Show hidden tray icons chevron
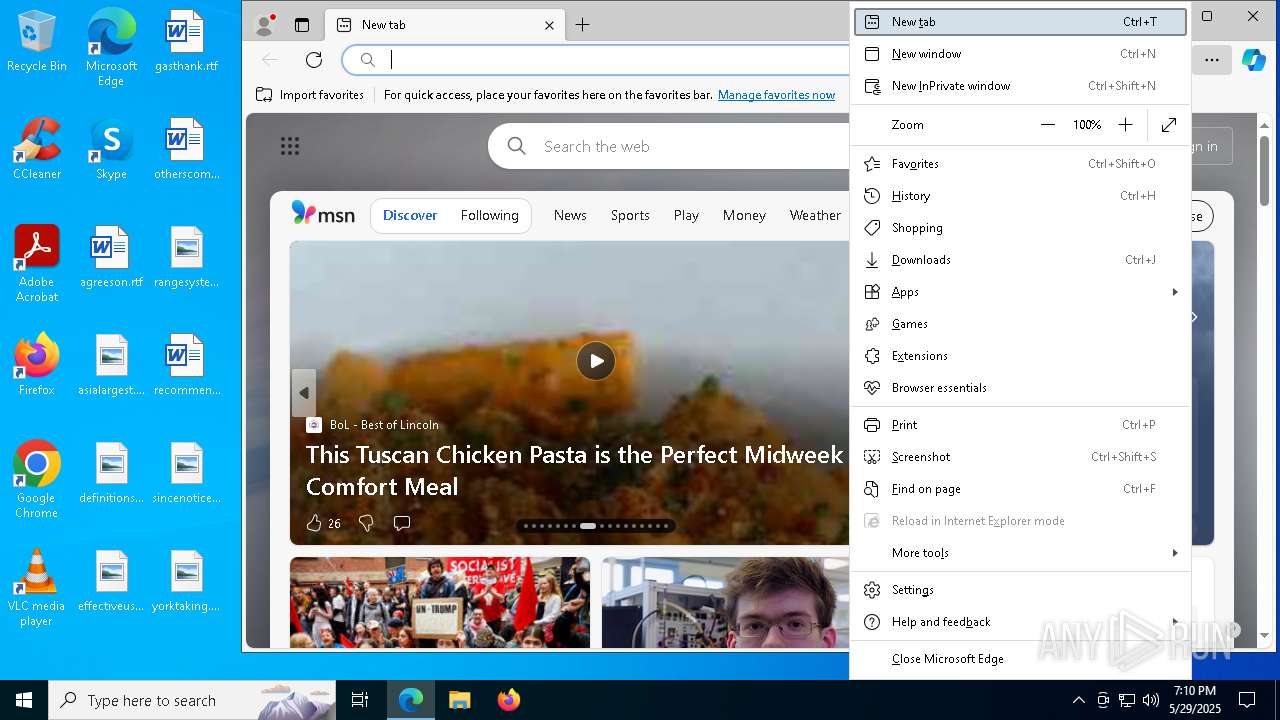 point(1078,700)
